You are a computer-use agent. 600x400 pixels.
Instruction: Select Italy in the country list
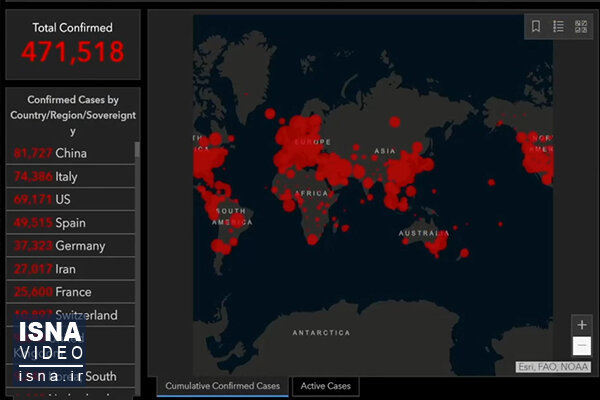(x=71, y=176)
